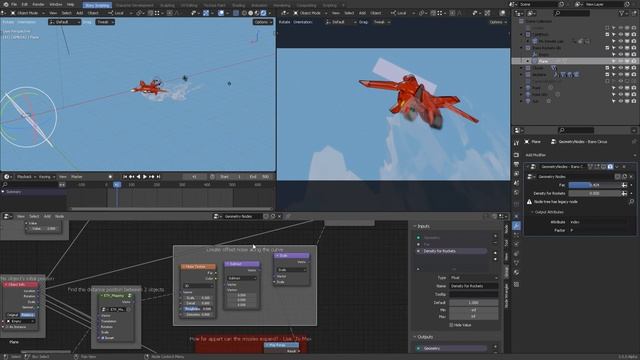Select the highlighted active workspace tab
This screenshot has height=360, width=640.
(x=97, y=5)
